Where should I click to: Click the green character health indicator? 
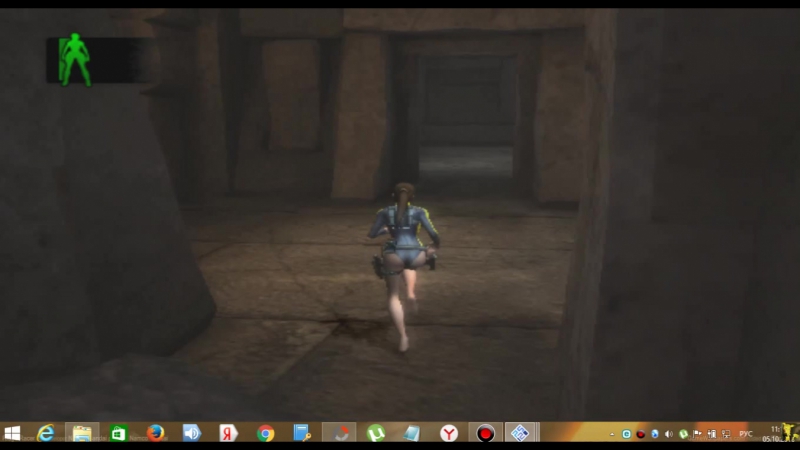coord(76,60)
